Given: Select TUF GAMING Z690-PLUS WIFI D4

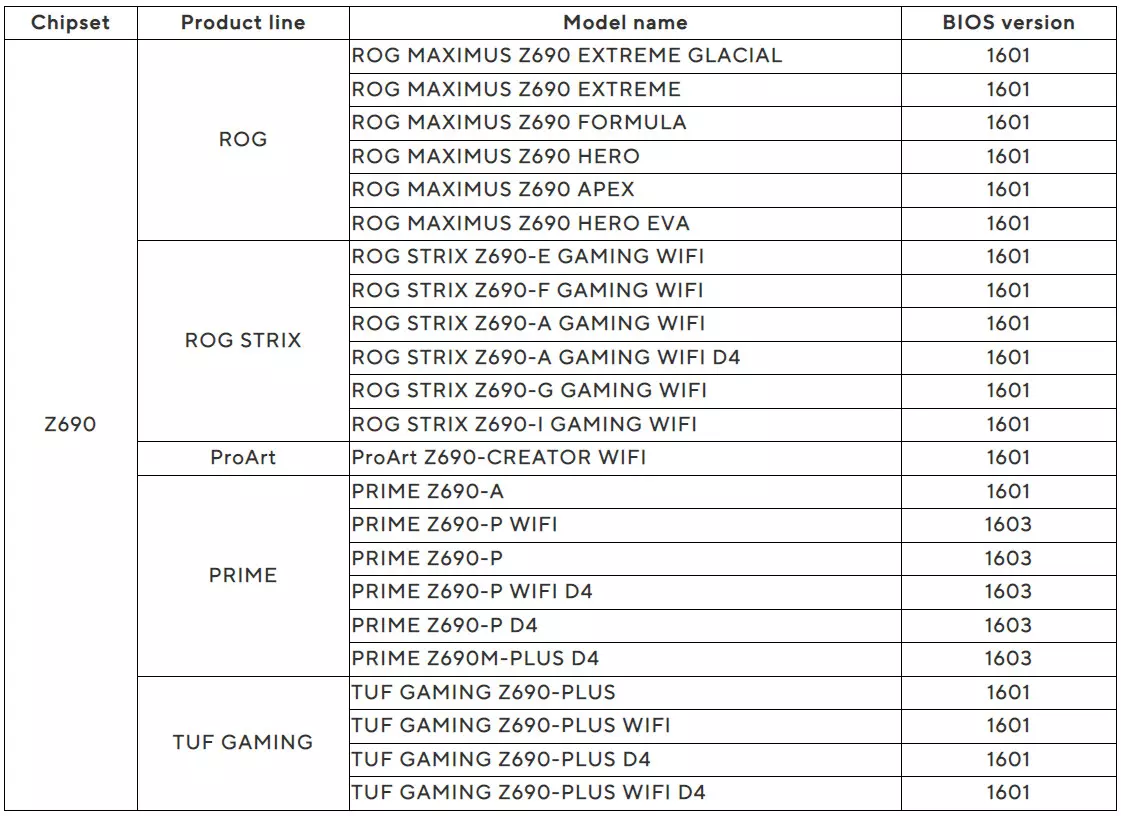Looking at the screenshot, I should point(528,792).
